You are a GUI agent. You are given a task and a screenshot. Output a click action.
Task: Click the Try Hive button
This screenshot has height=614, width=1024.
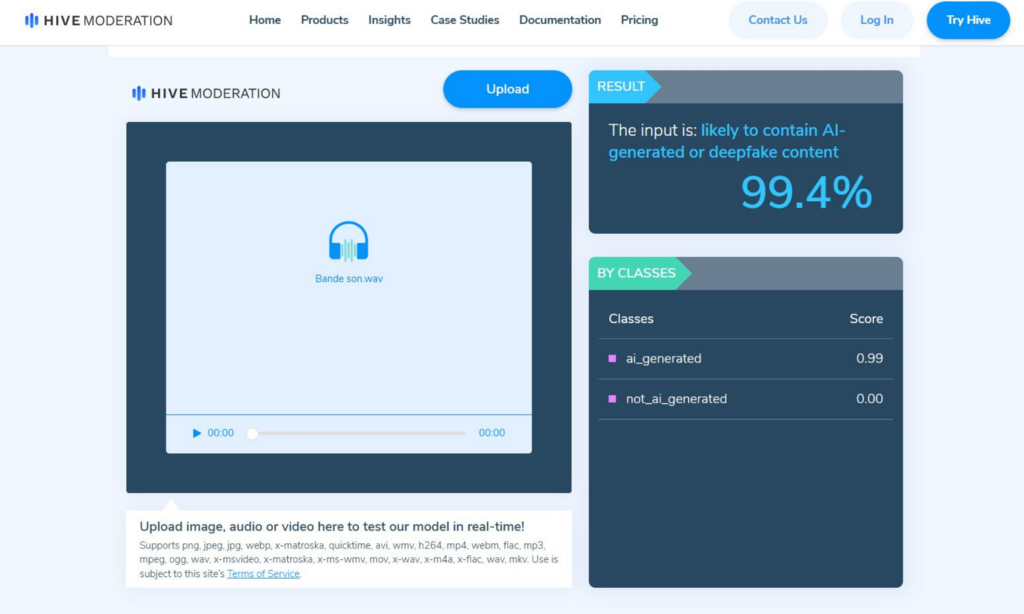968,20
